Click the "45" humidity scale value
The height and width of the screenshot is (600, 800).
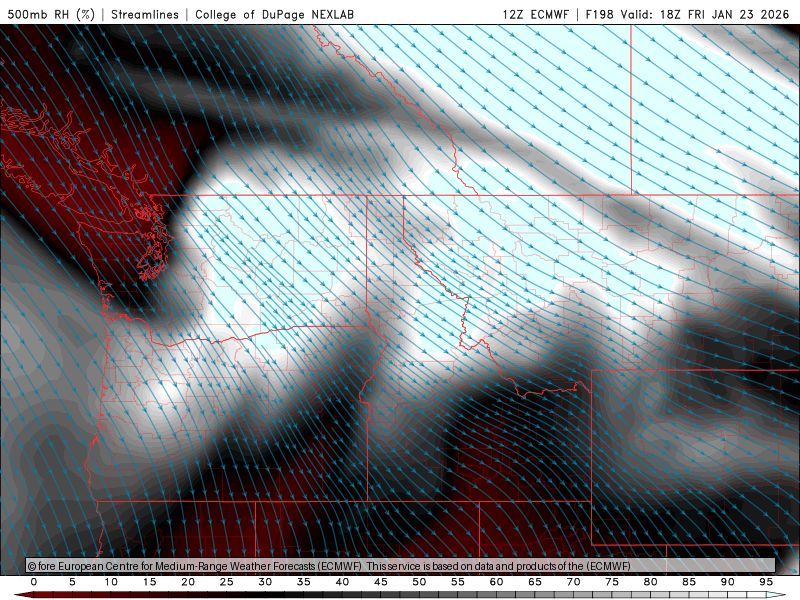coord(381,582)
